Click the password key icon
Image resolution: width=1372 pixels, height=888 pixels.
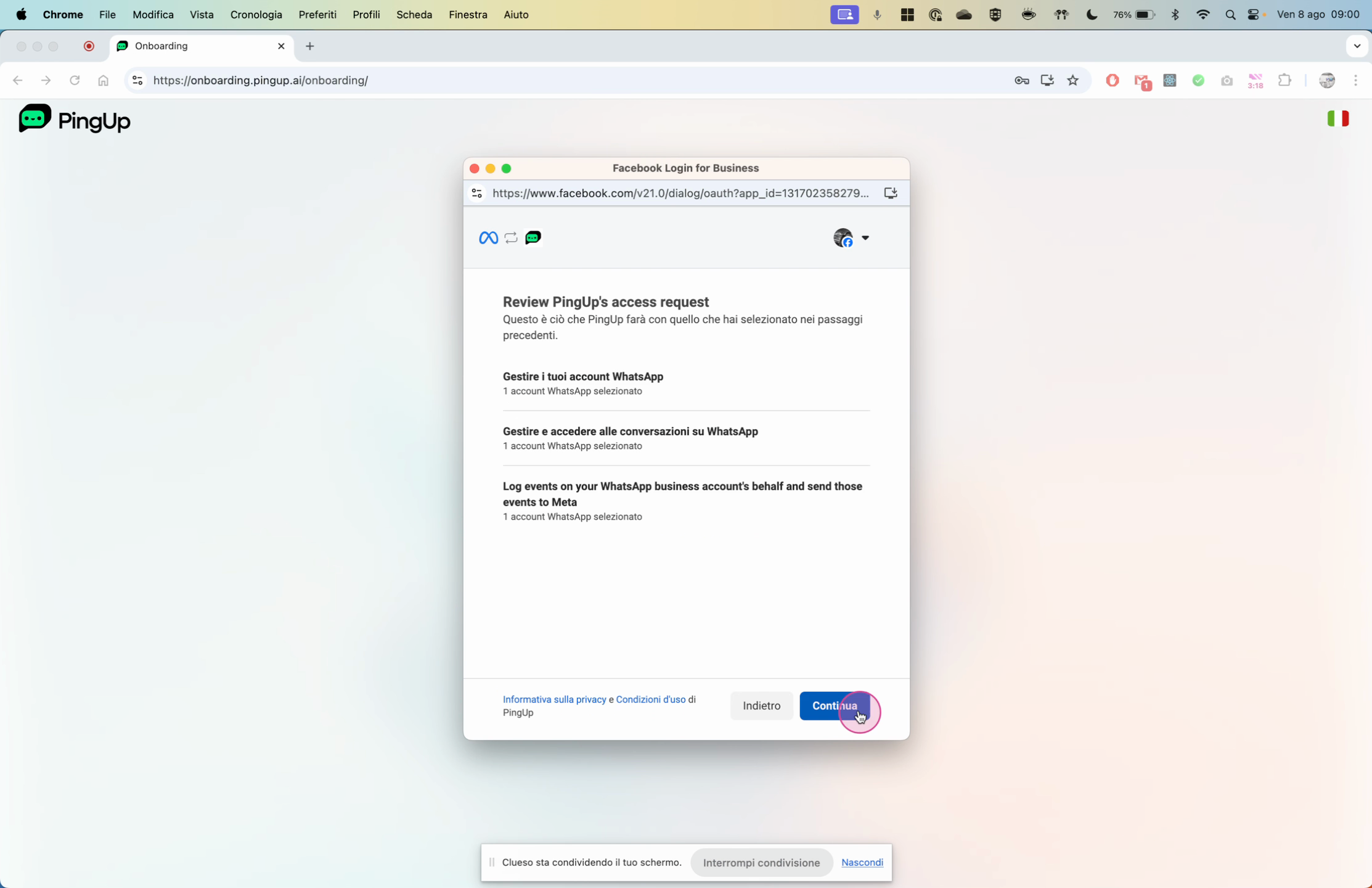[1021, 81]
